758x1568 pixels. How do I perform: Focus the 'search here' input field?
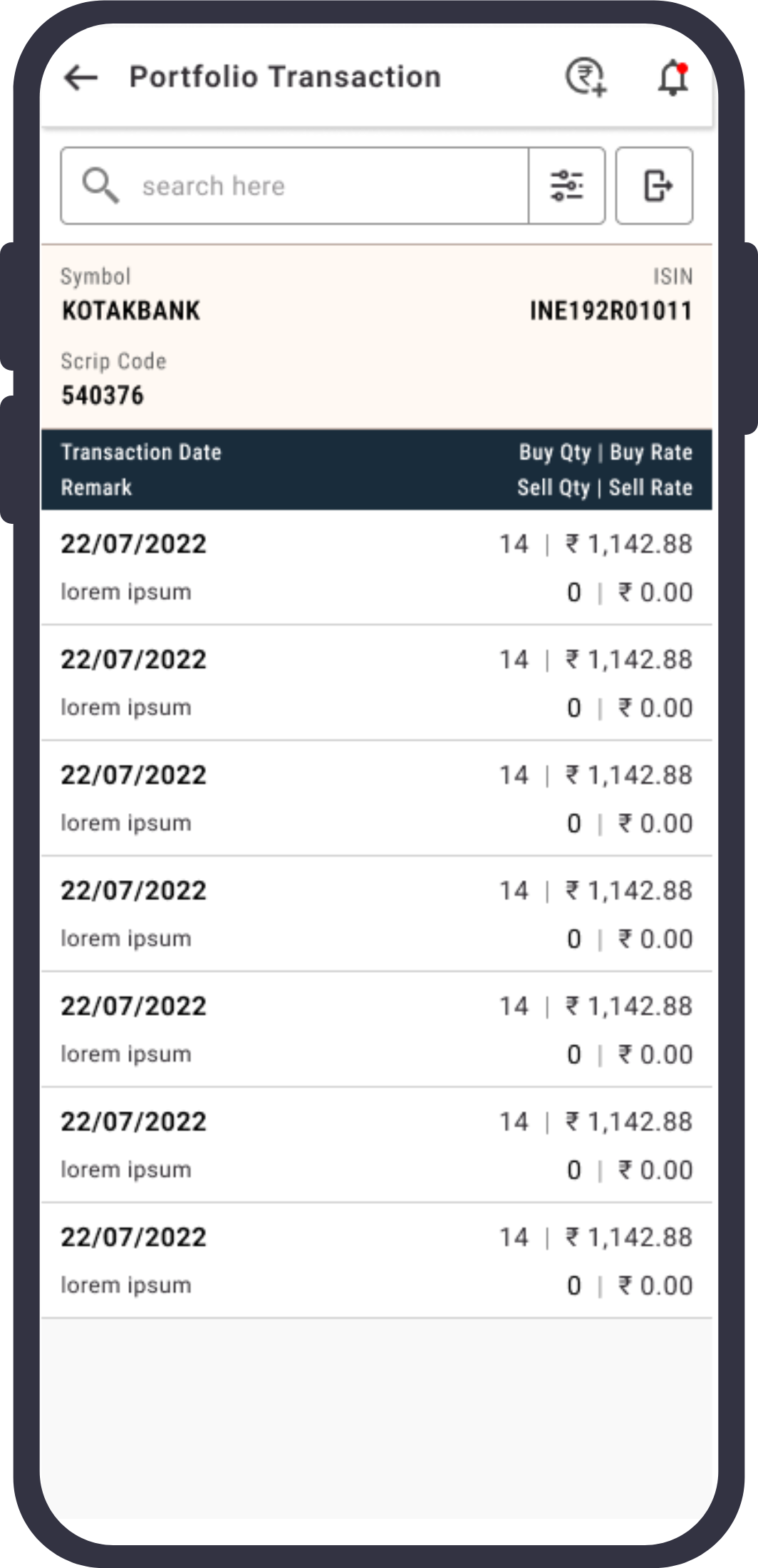pos(294,186)
